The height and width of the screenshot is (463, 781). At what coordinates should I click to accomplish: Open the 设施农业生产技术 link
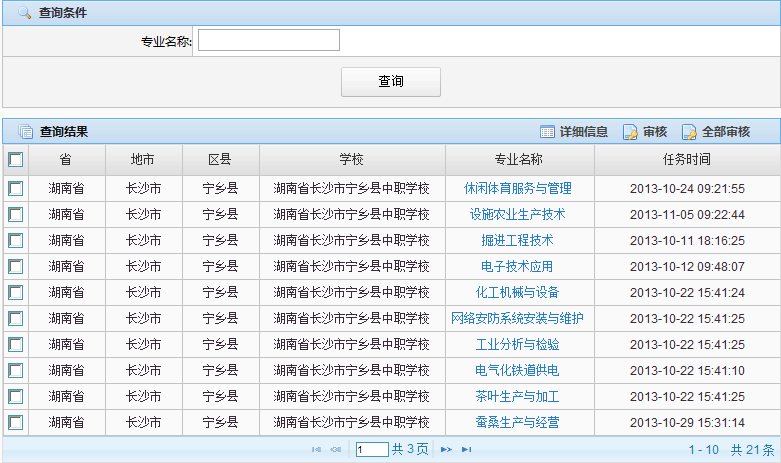pyautogui.click(x=518, y=215)
